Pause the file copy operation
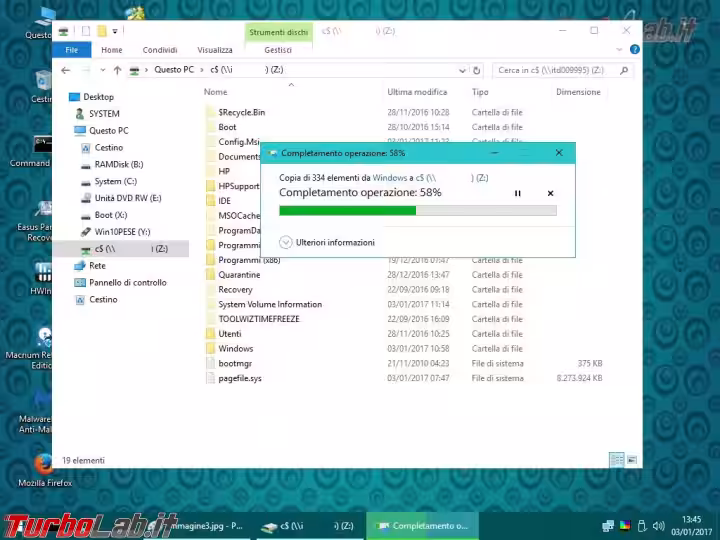The height and width of the screenshot is (540, 720). point(518,193)
